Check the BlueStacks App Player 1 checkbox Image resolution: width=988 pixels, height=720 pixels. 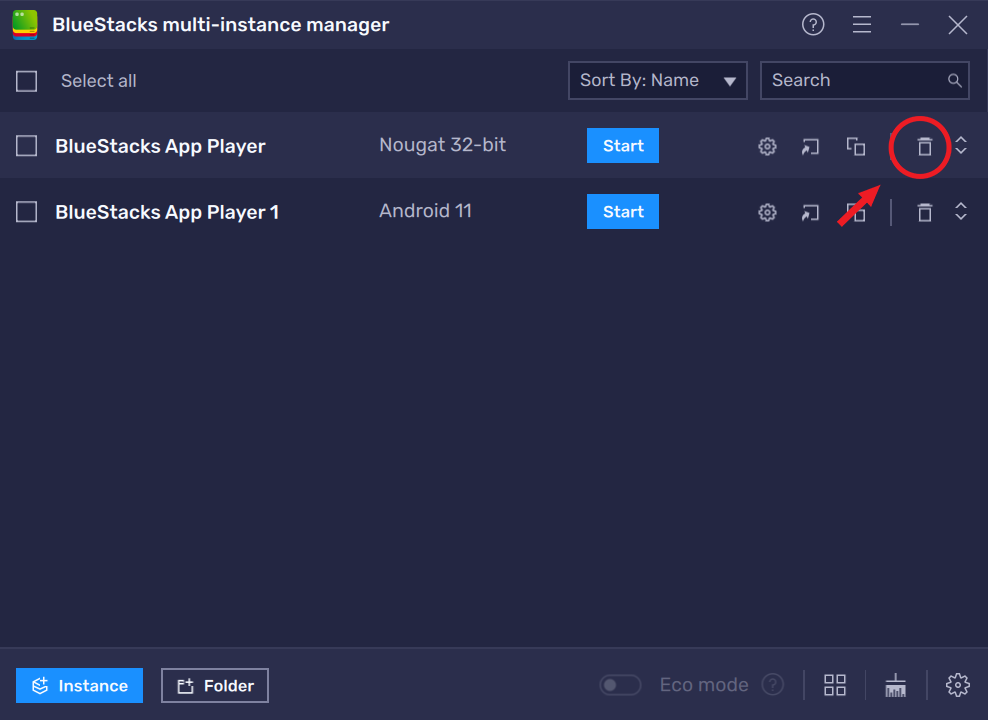click(x=26, y=212)
